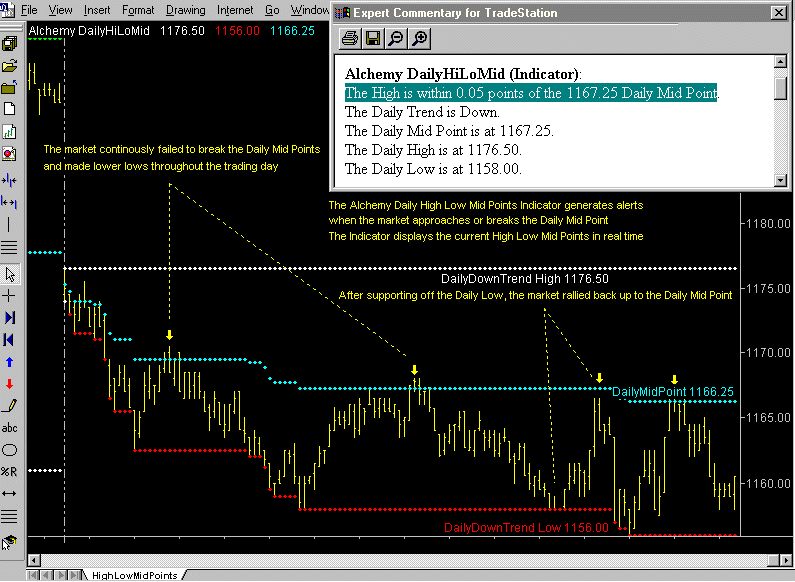Select the arrow pointer tool

[9, 274]
